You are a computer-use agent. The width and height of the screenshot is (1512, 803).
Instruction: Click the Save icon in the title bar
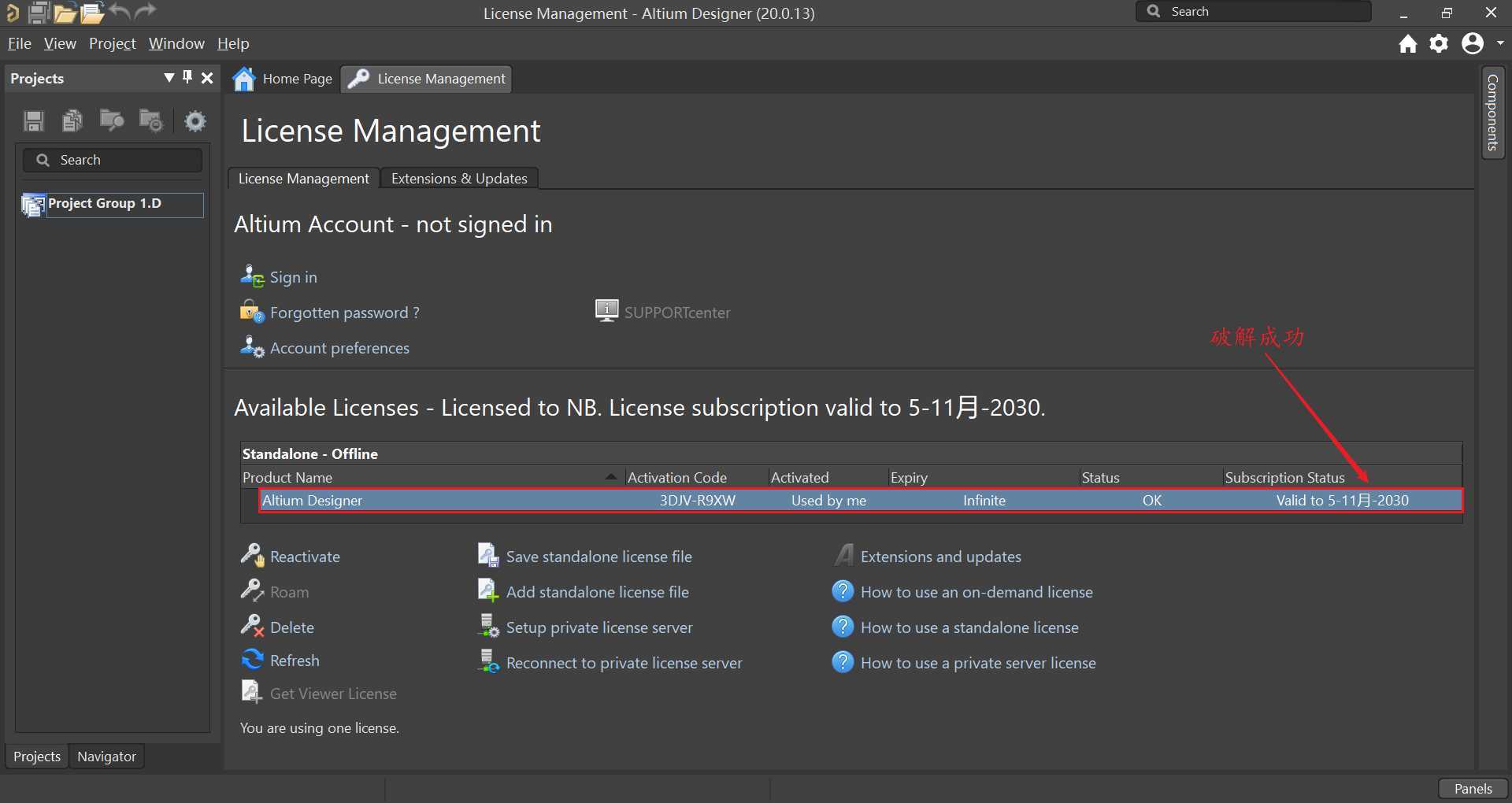pos(38,13)
